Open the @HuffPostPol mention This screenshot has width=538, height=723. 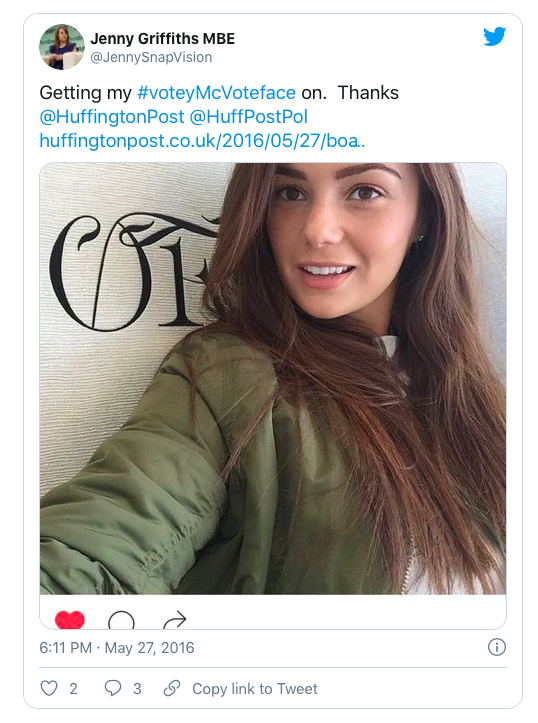(248, 117)
